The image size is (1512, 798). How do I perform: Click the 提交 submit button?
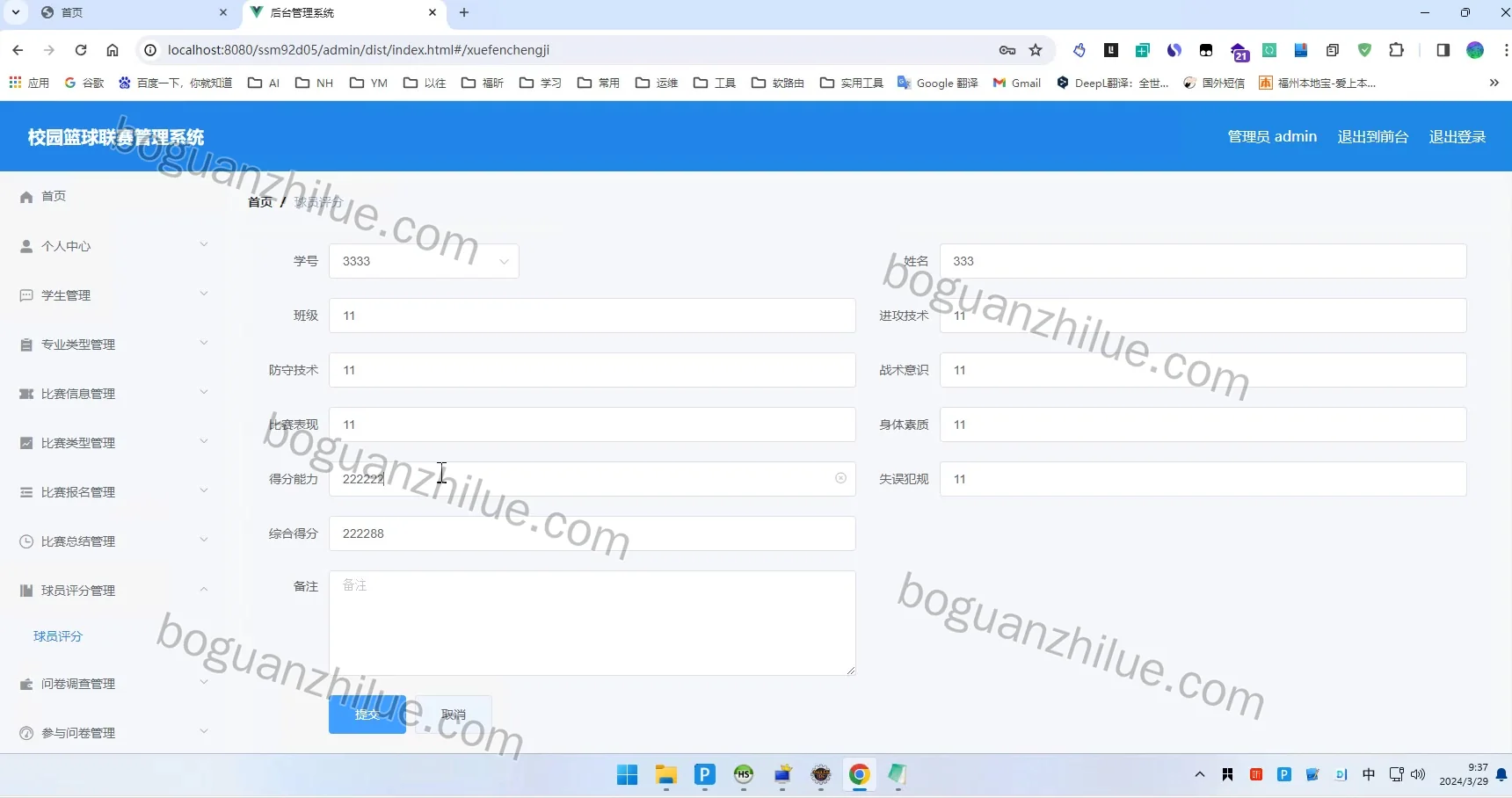click(x=367, y=715)
